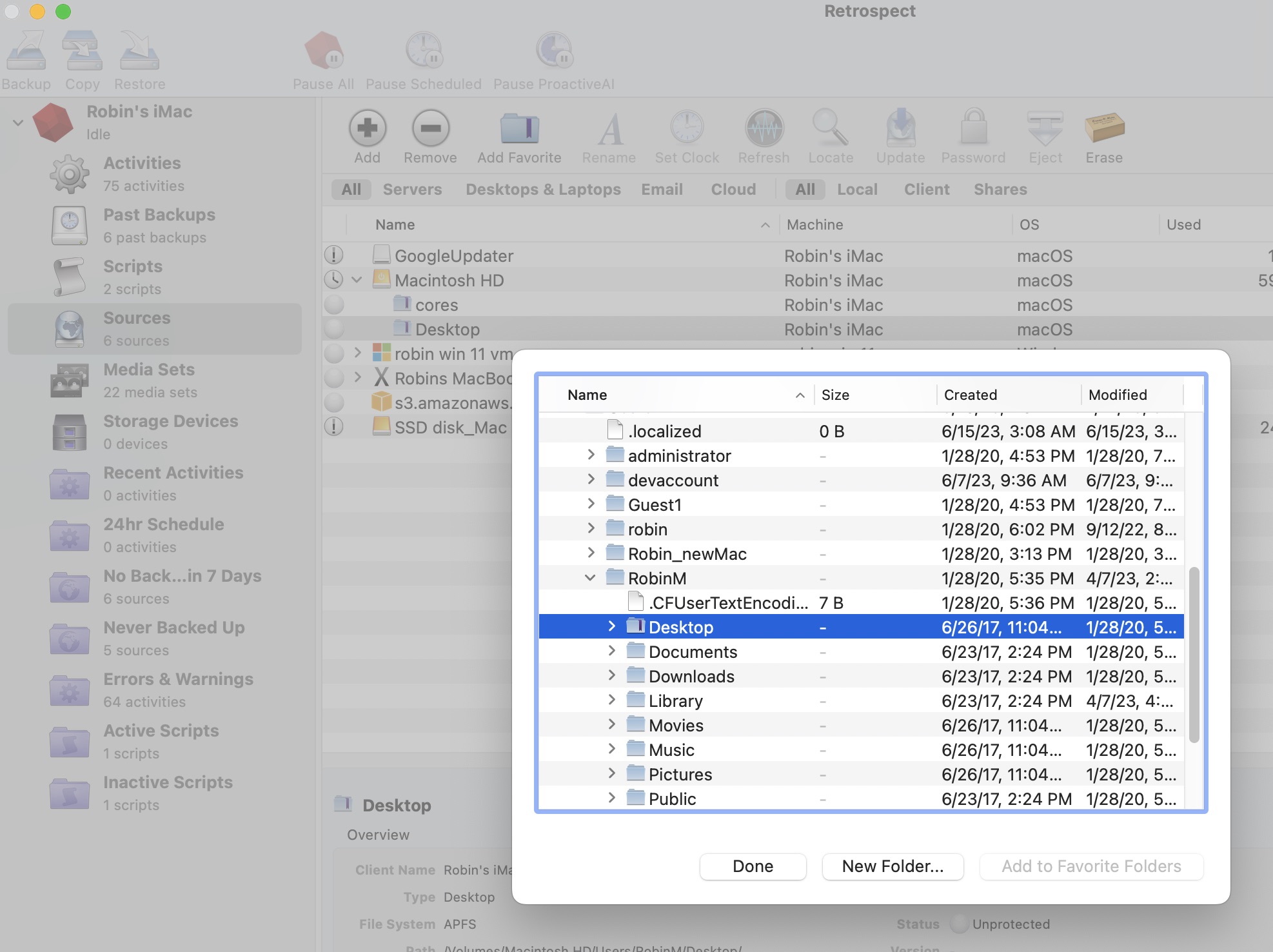Click the New Folder... button
1273x952 pixels.
pyautogui.click(x=893, y=866)
